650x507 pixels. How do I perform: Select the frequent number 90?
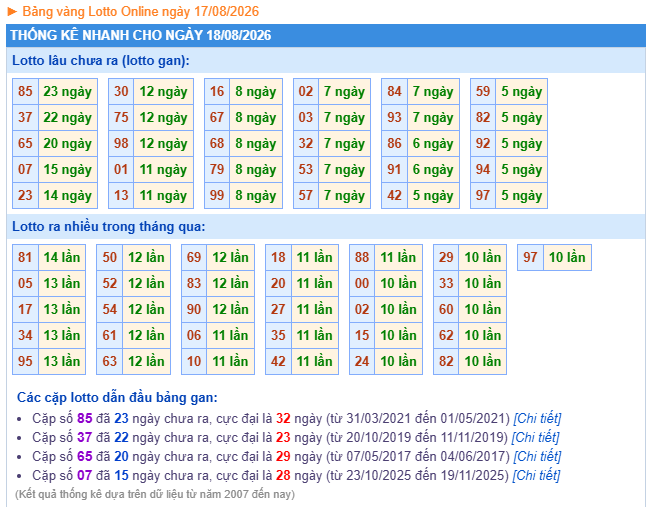194,309
